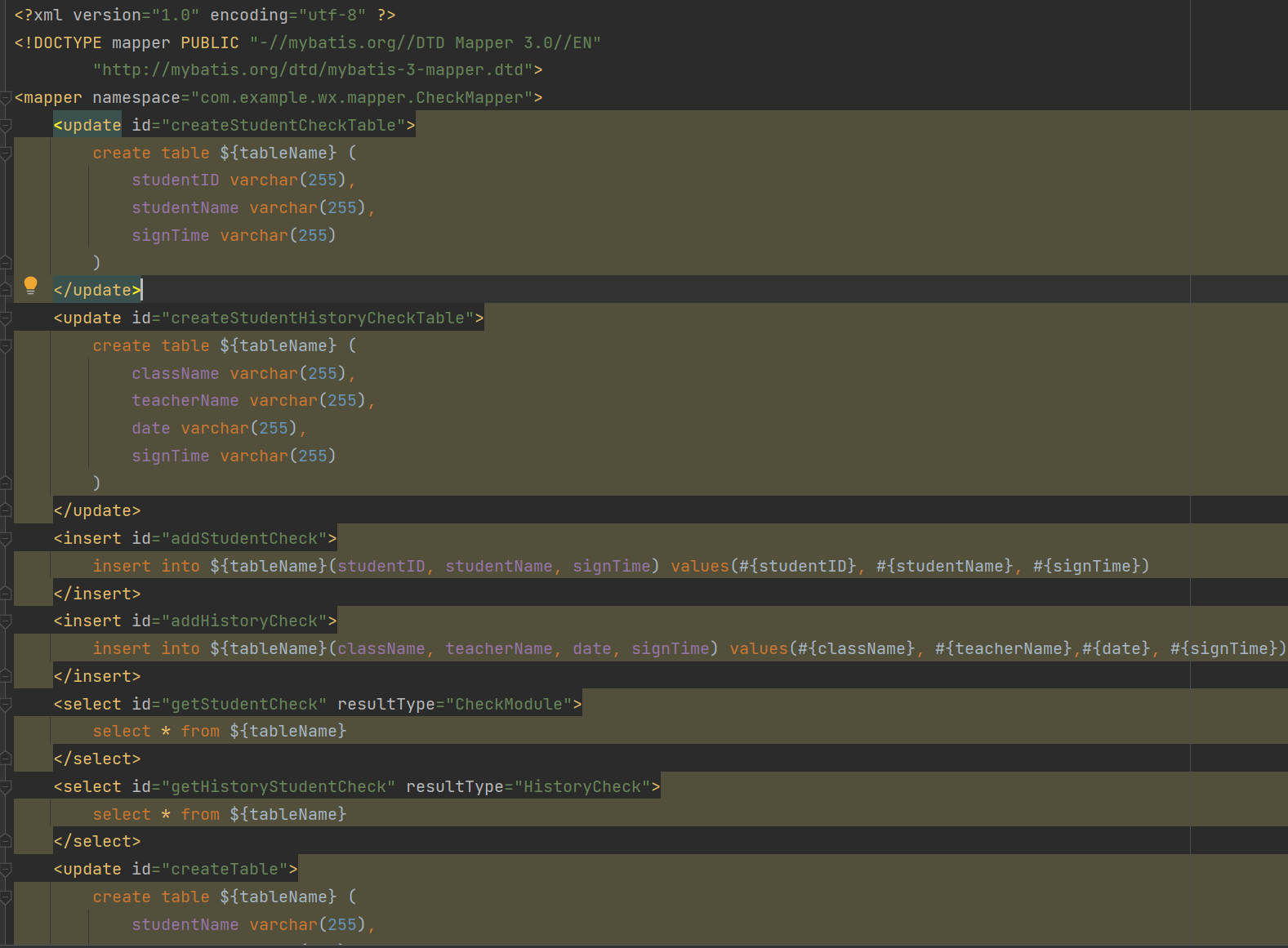Image resolution: width=1288 pixels, height=948 pixels.
Task: Collapse the createTable update block
Action: (6, 870)
